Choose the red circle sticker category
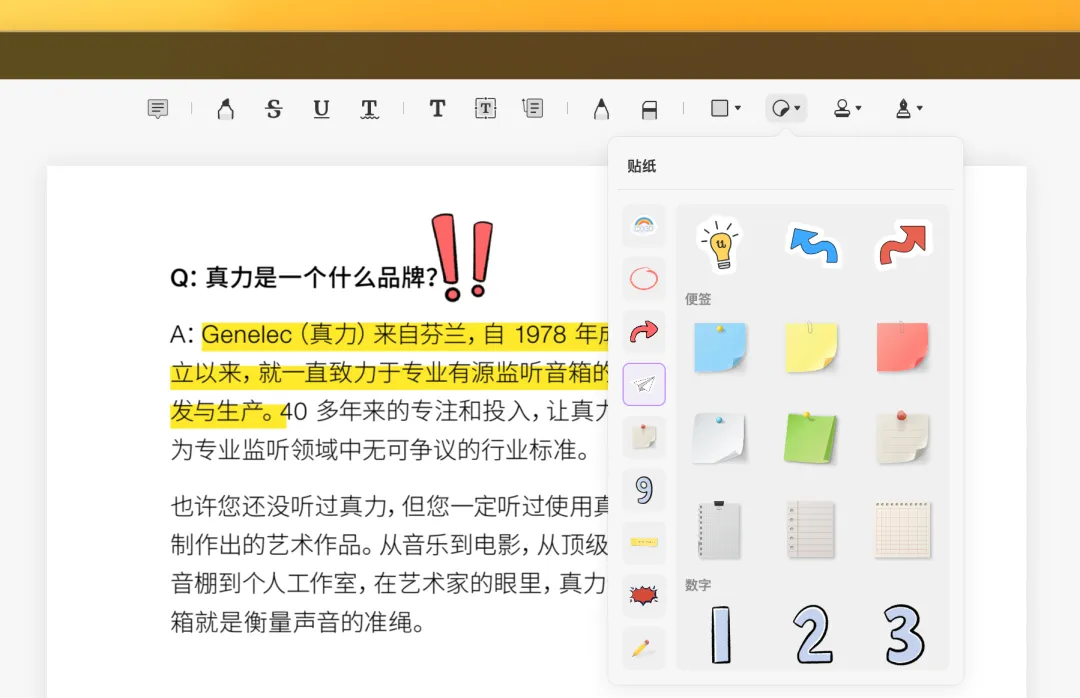1080x698 pixels. (644, 278)
